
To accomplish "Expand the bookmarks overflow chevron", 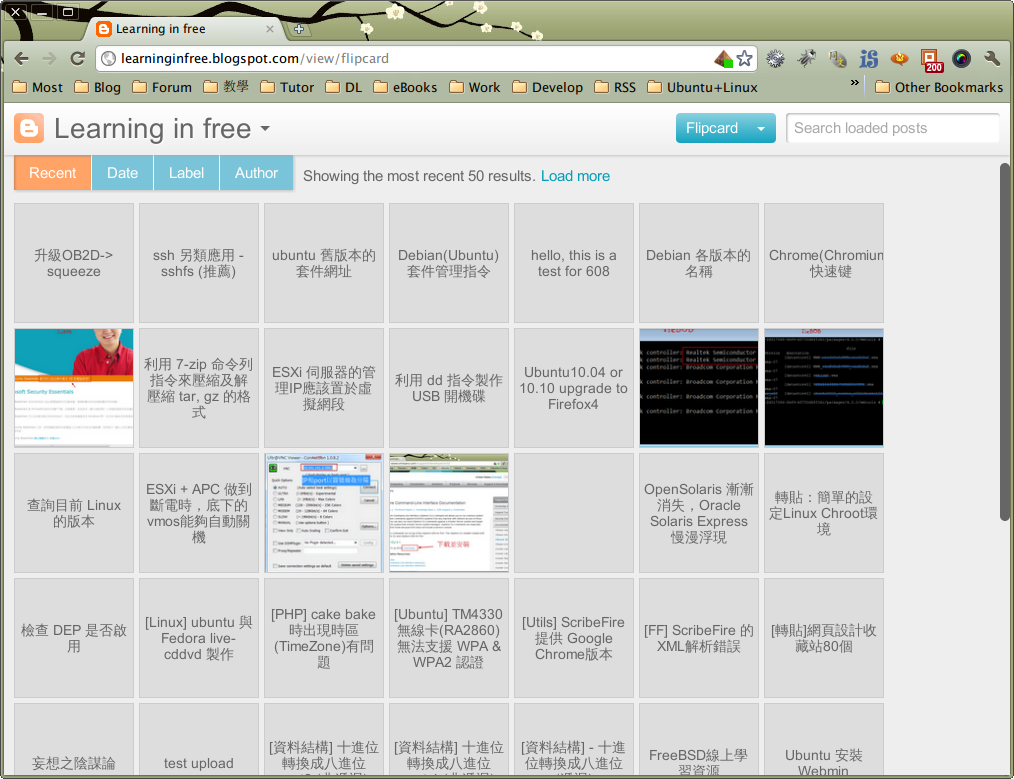I will tap(855, 83).
